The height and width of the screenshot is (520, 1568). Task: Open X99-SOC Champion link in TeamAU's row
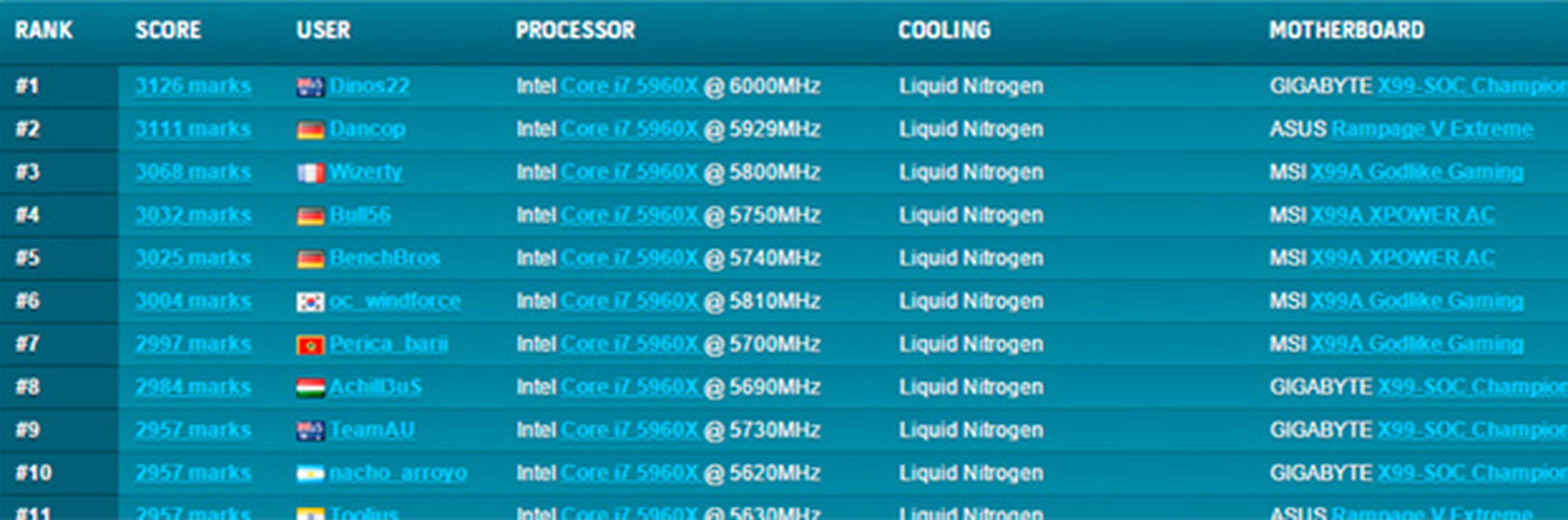pos(1472,430)
